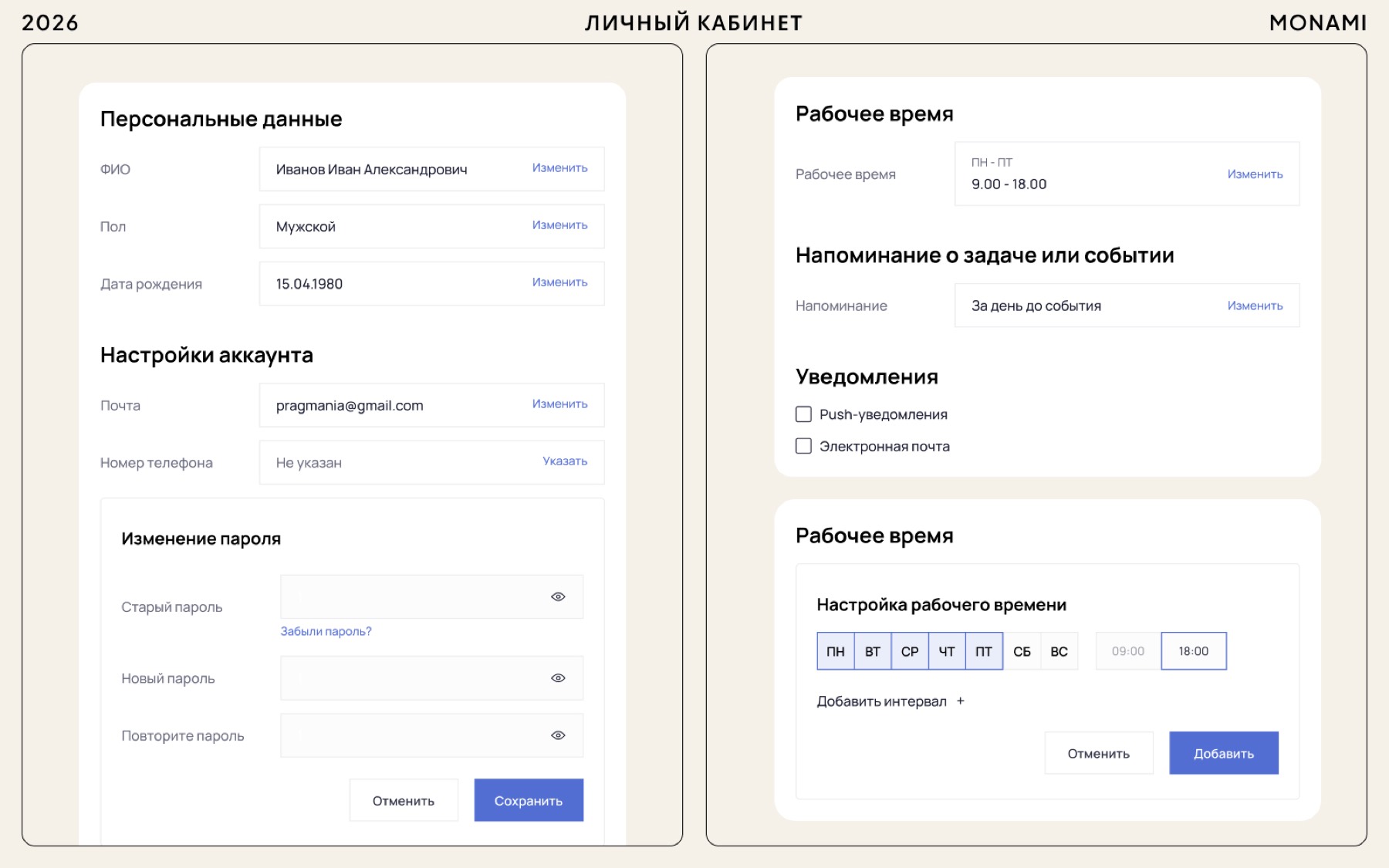Click Изменить for Рабочее время 9.00 - 18.00

point(1255,174)
